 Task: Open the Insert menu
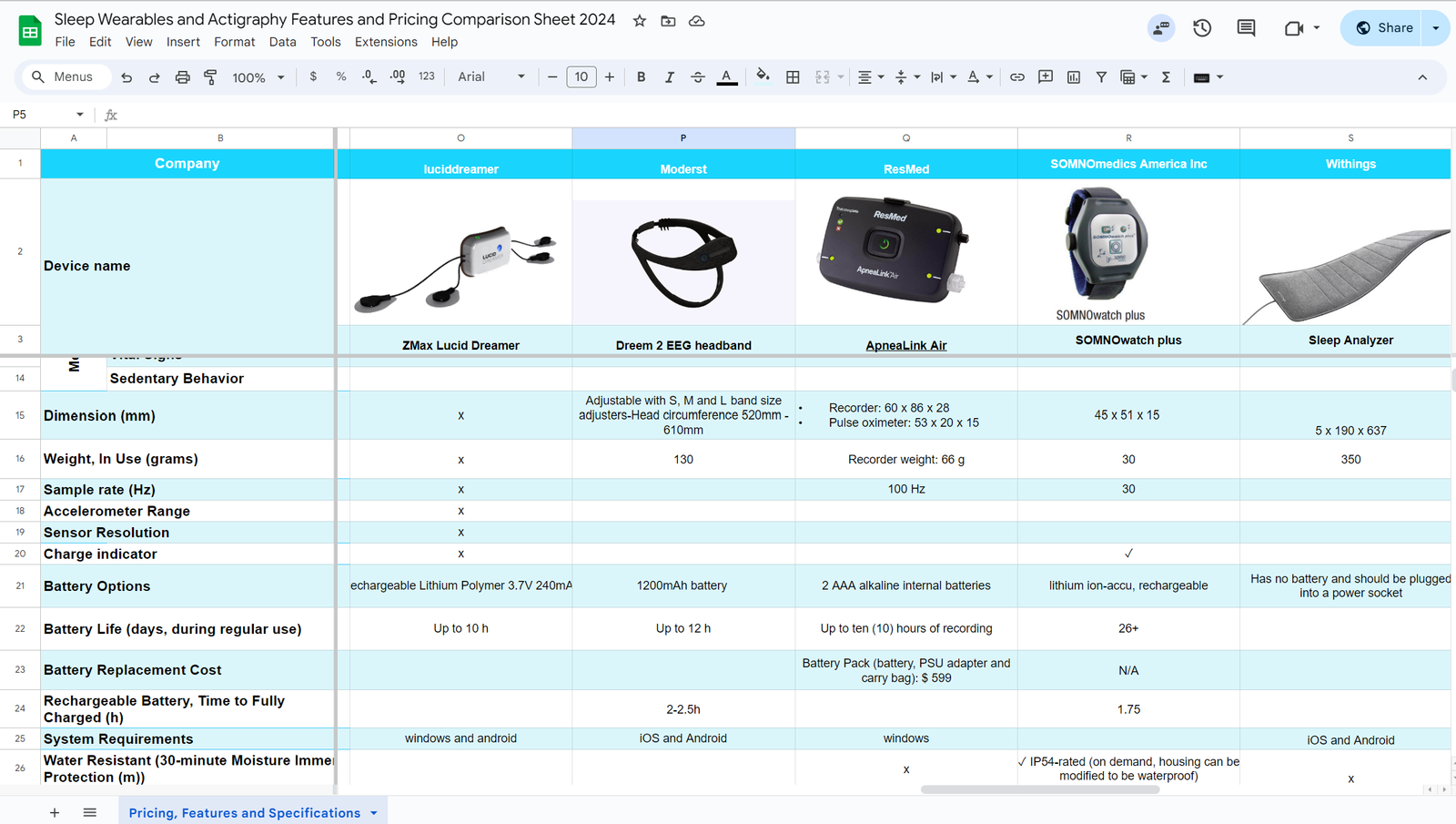tap(183, 42)
